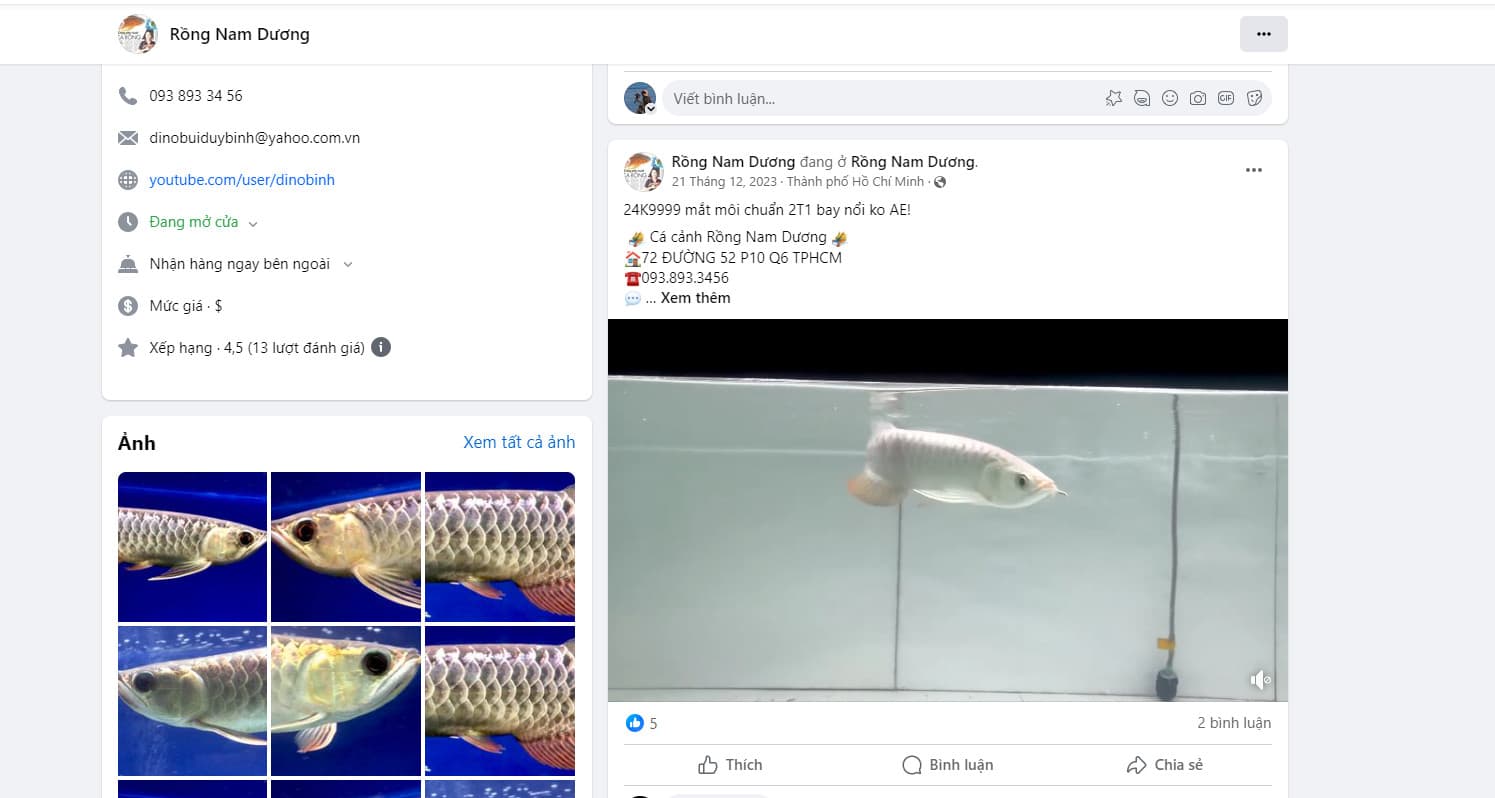
Task: Open the second-row left fish photo
Action: tap(192, 701)
